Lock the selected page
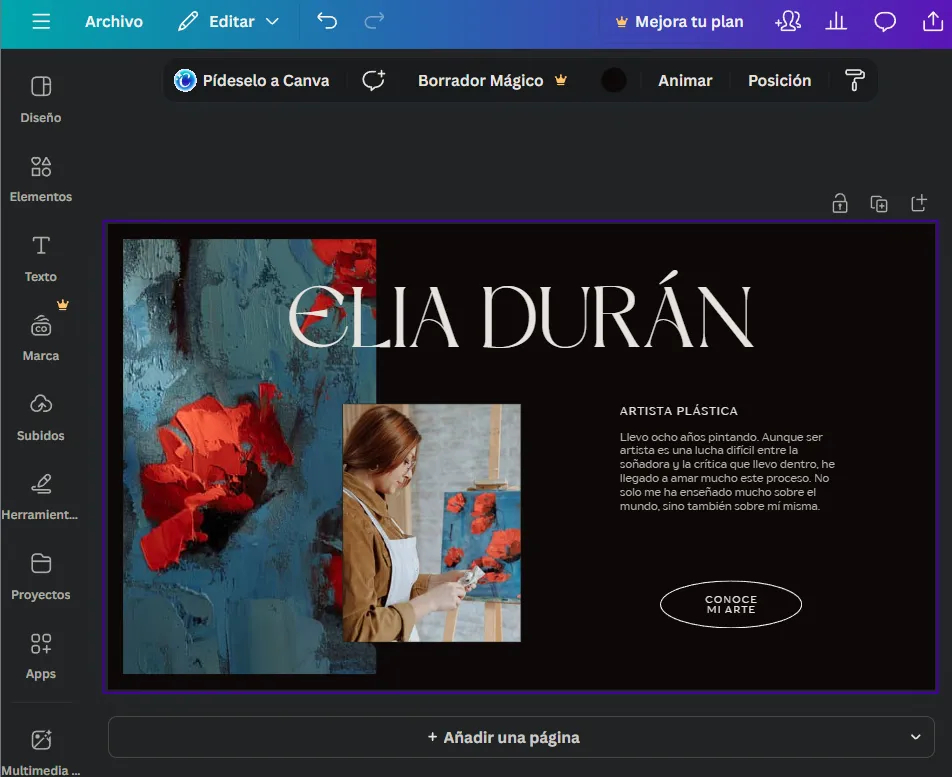The image size is (952, 777). [839, 203]
